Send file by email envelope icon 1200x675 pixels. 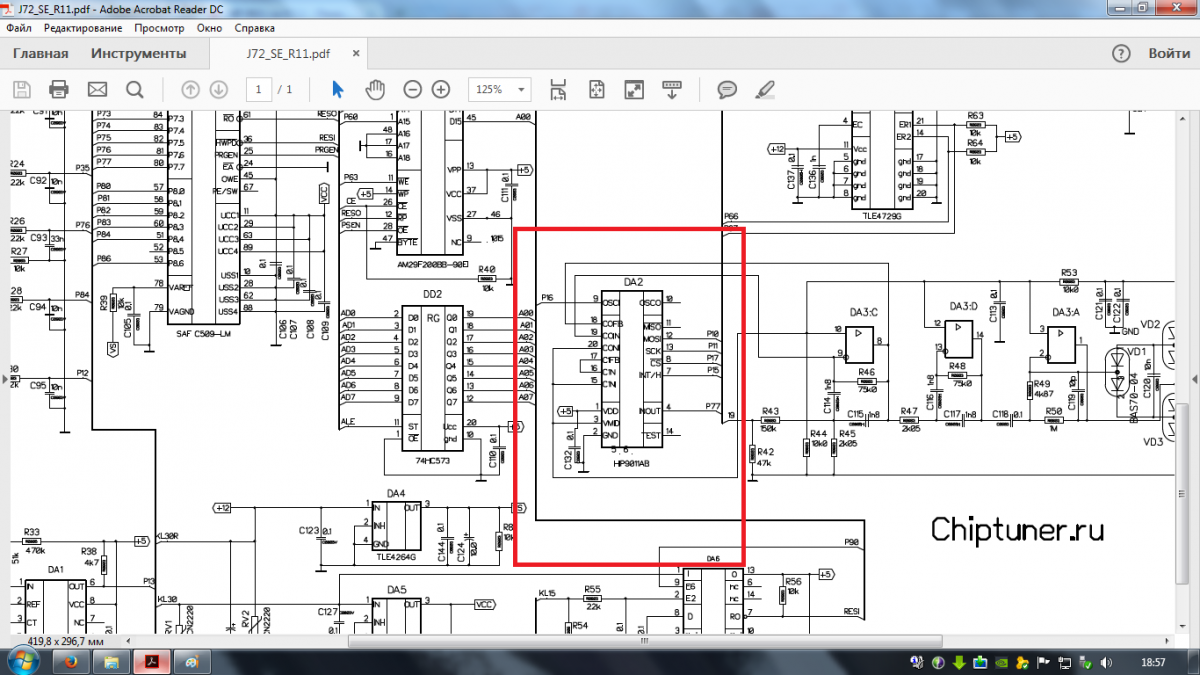pos(97,89)
